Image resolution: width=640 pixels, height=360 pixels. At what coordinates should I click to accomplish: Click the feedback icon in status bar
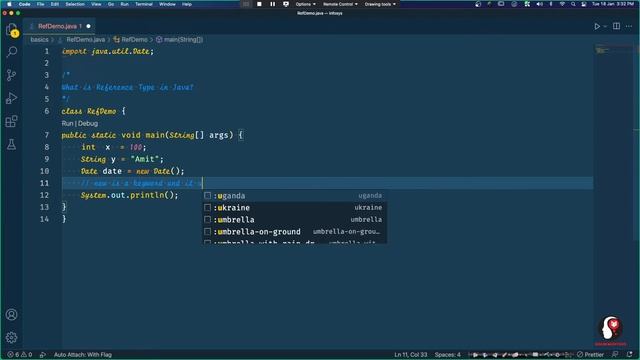click(615, 354)
